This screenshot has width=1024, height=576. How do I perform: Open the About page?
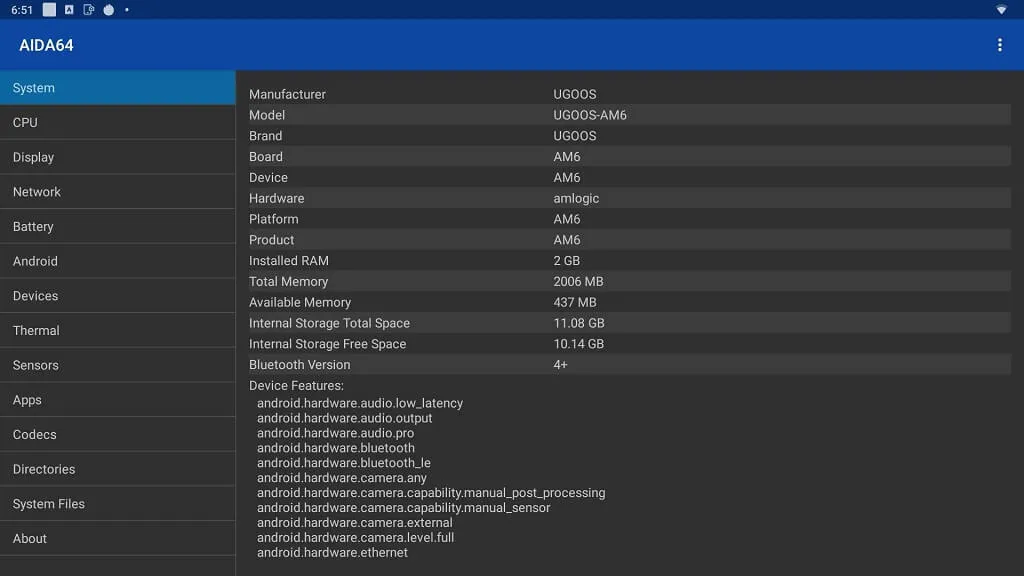[x=117, y=538]
